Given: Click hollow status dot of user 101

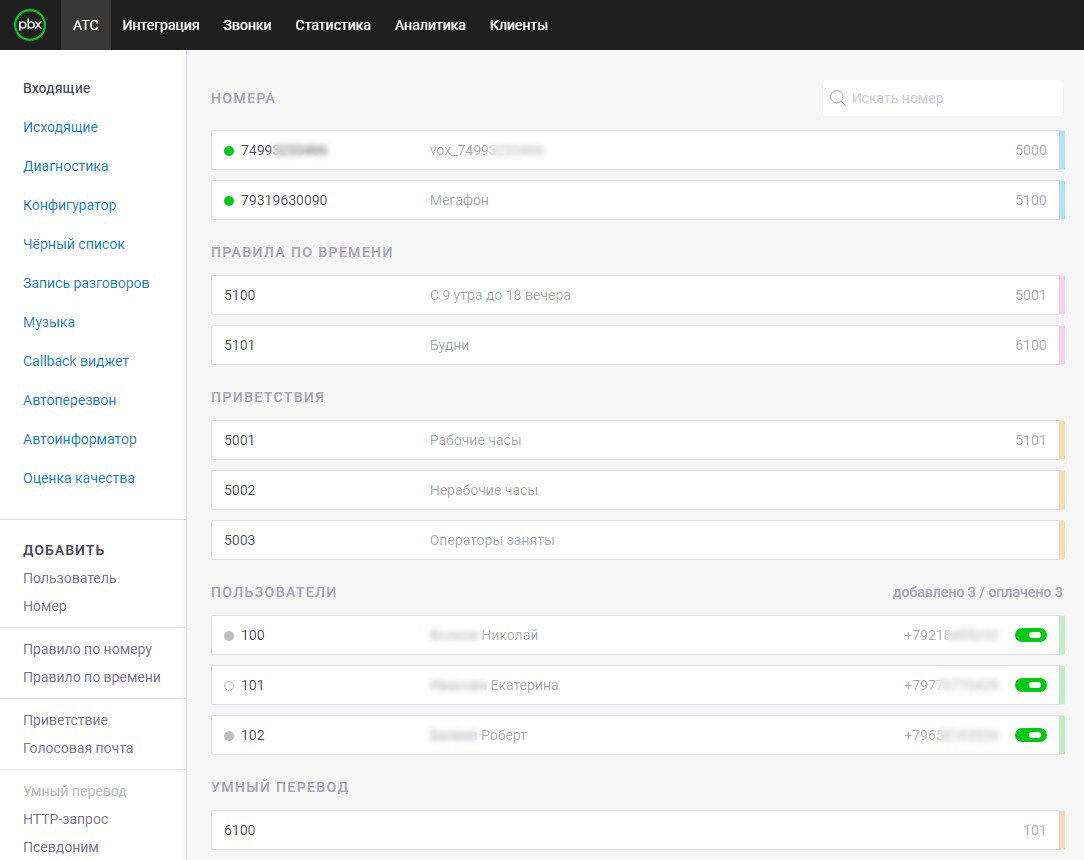Looking at the screenshot, I should [229, 686].
